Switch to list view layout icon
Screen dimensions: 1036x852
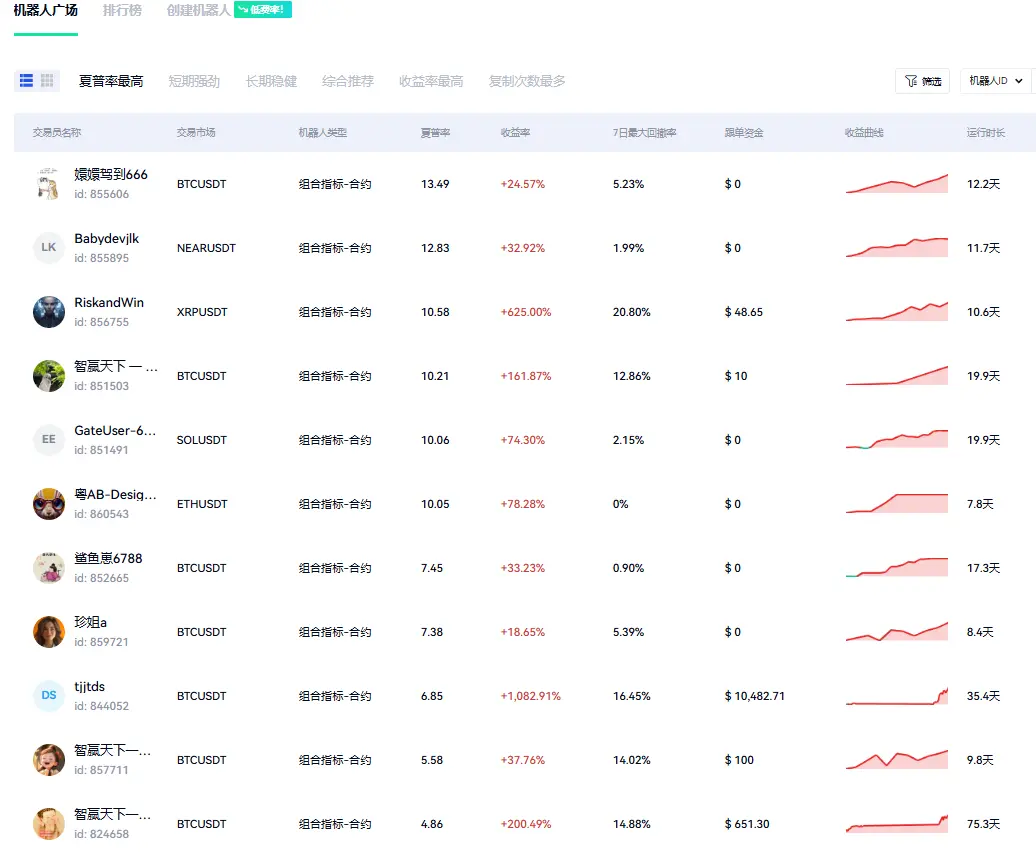[26, 81]
